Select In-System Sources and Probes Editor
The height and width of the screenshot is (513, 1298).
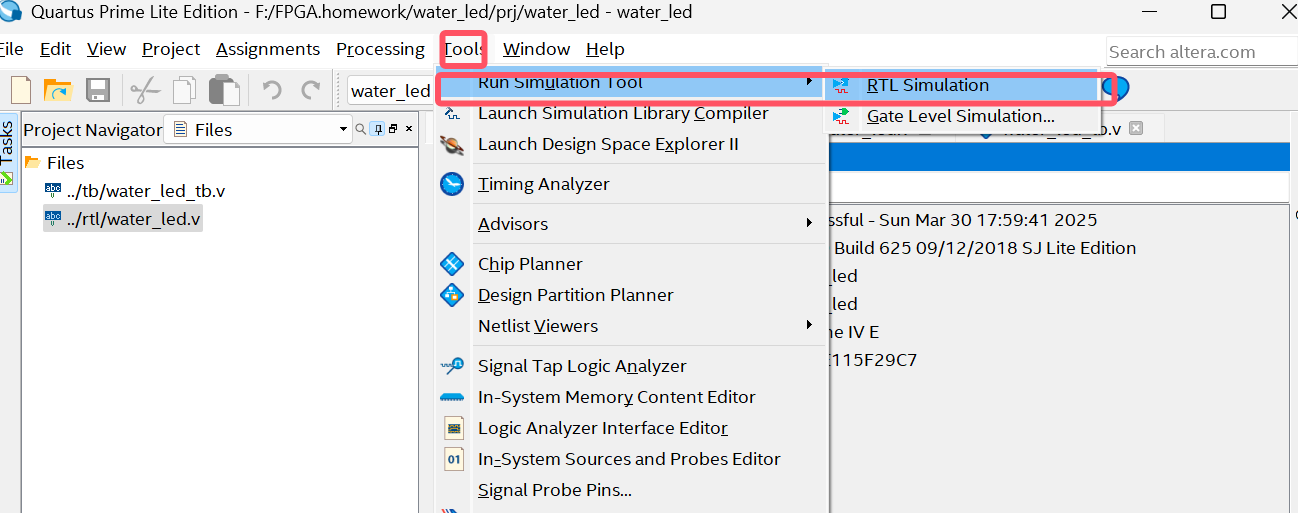click(x=629, y=459)
